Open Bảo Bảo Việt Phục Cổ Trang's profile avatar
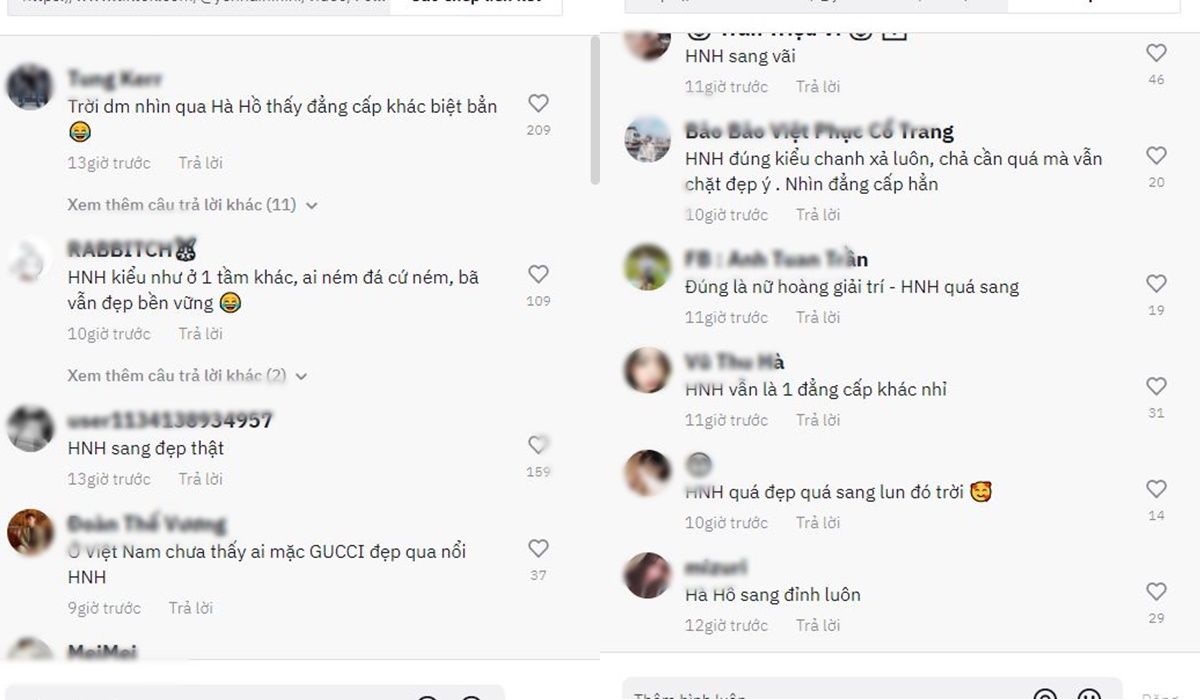The height and width of the screenshot is (700, 1200). click(x=647, y=139)
